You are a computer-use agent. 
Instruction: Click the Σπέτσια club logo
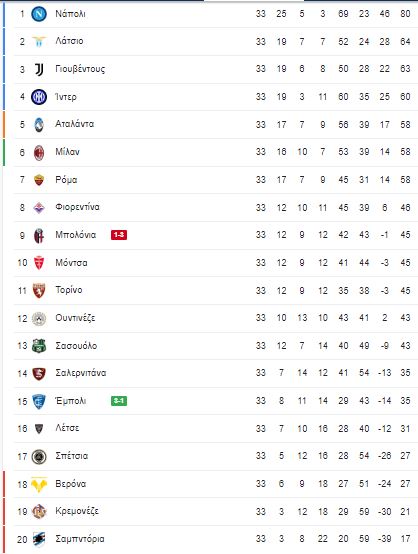(x=39, y=456)
